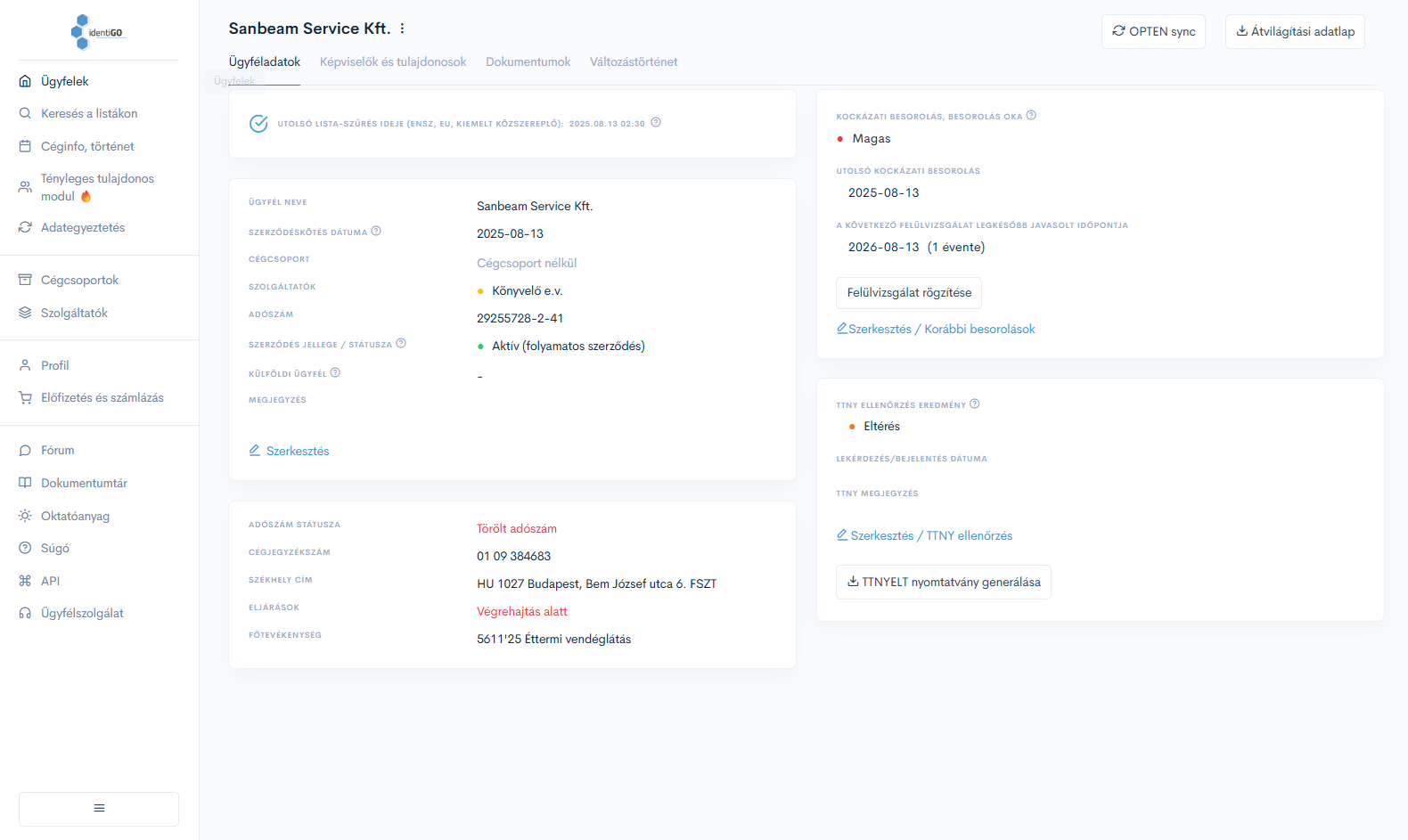Open Szerkesztés / Korábbi besorolások link

pyautogui.click(x=936, y=329)
